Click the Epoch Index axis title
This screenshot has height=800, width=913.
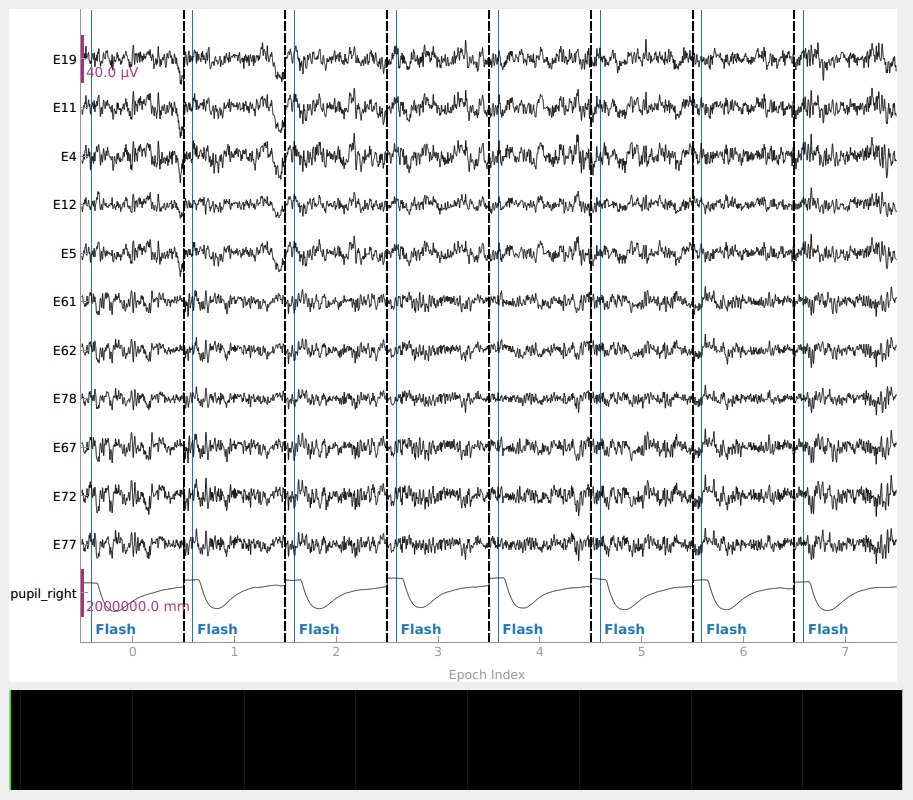coord(486,675)
